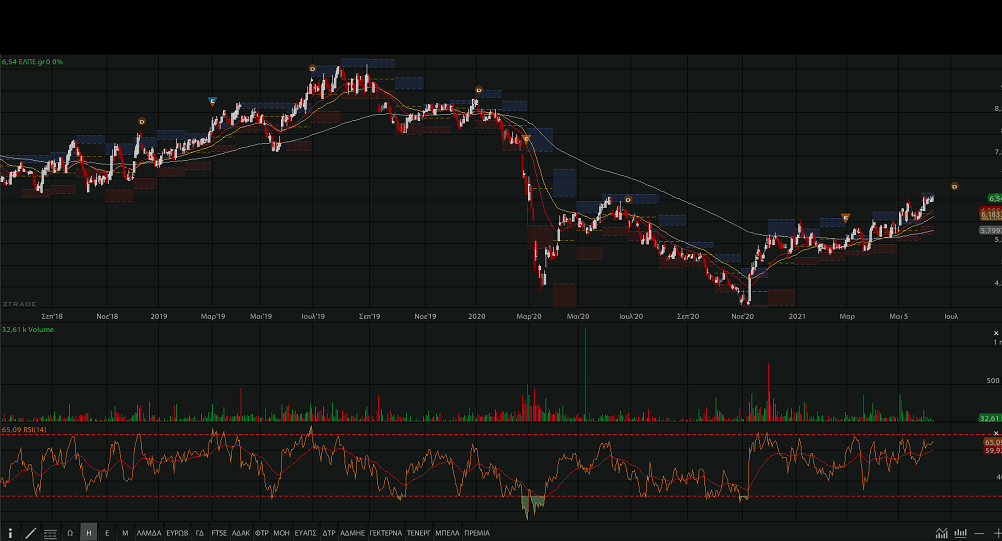Open the data table list icon

tap(50, 533)
